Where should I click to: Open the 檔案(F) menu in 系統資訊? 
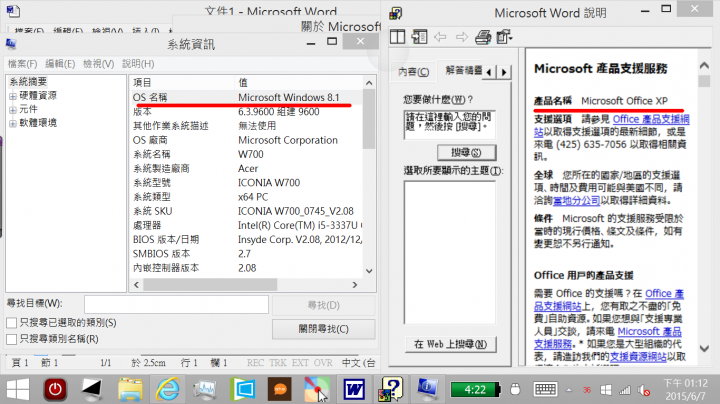point(22,64)
